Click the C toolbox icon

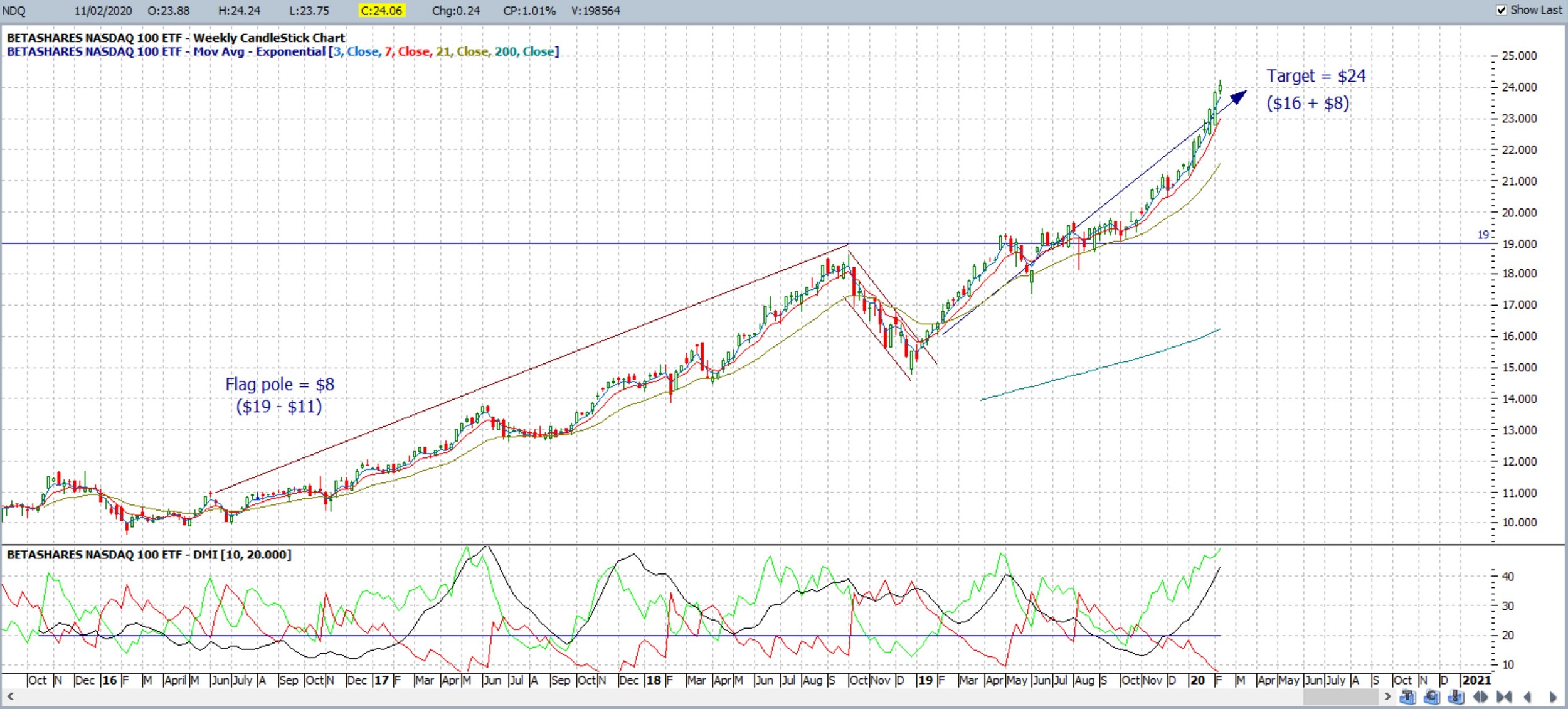(x=1432, y=696)
